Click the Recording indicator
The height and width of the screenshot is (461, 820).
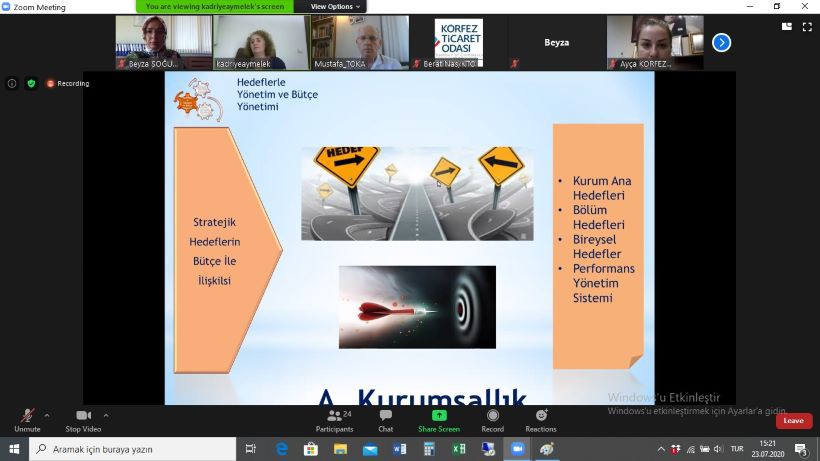pos(68,83)
